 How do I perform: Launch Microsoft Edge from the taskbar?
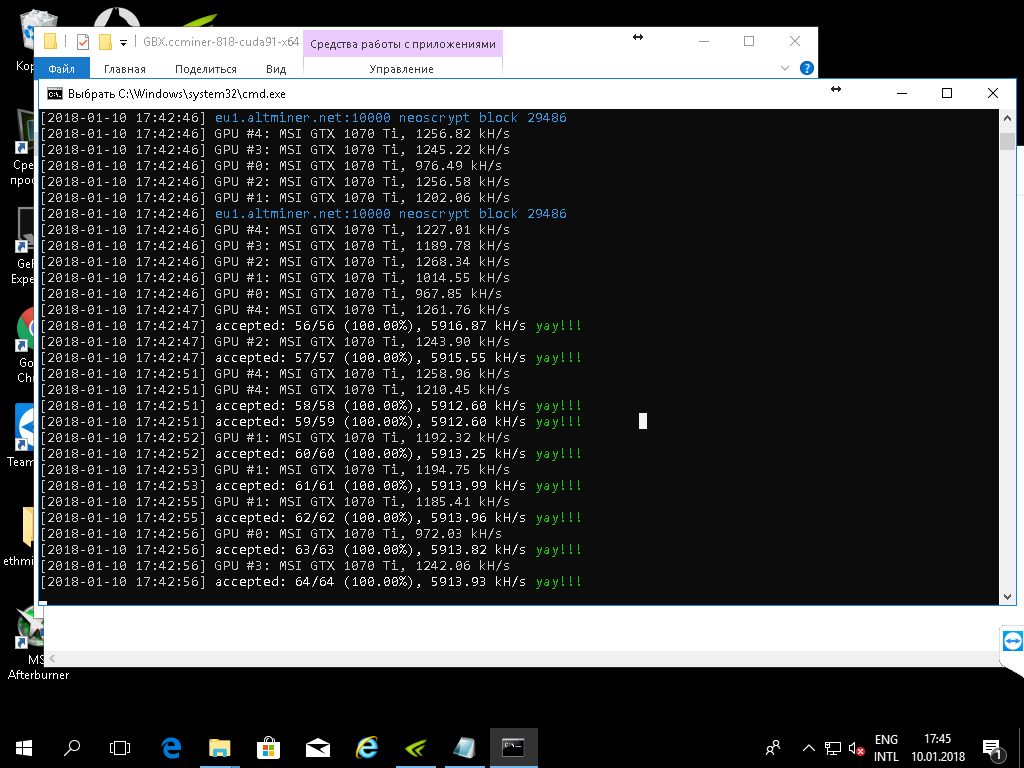[171, 748]
